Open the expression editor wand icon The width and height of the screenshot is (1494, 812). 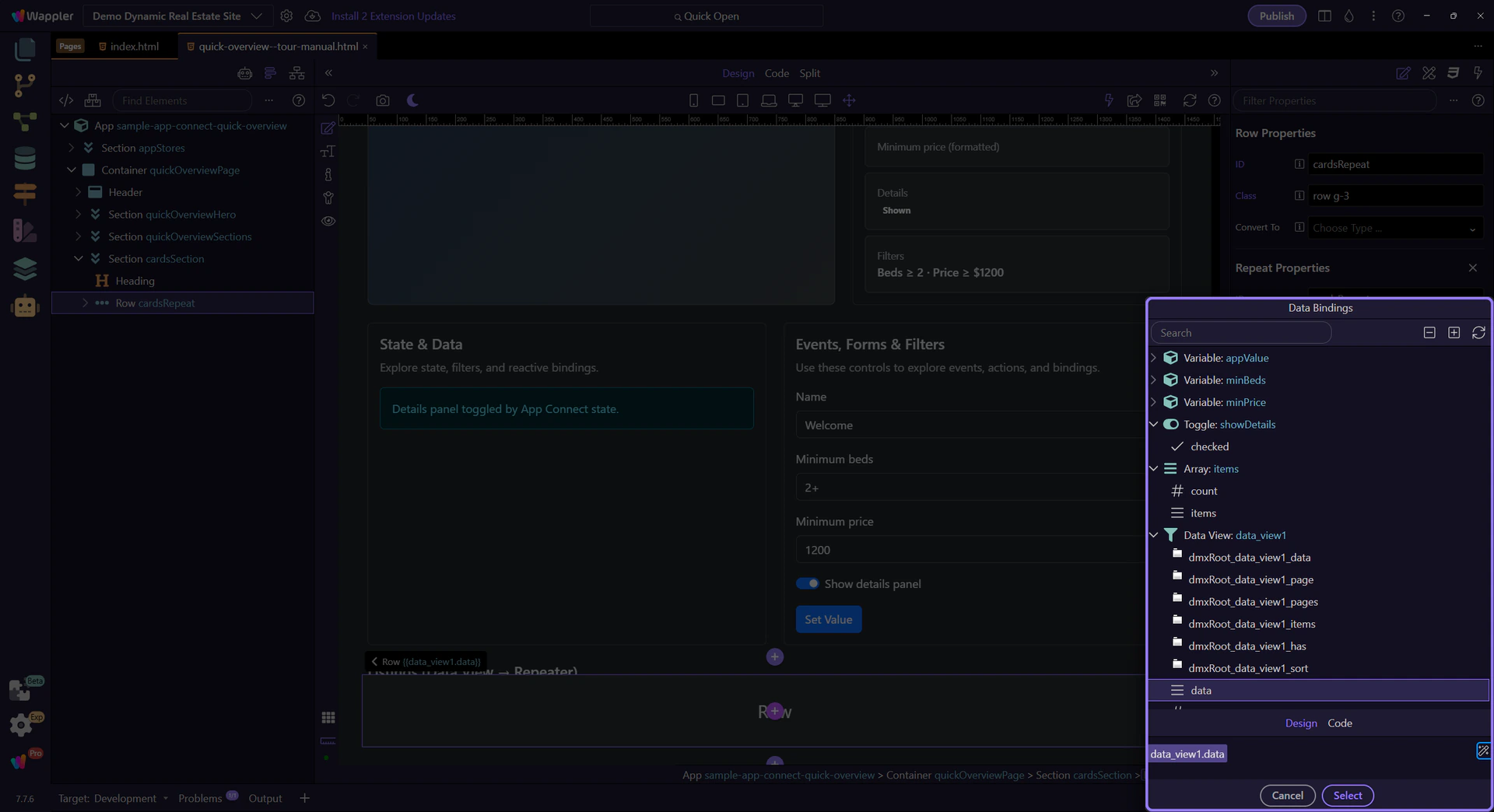pos(1482,751)
